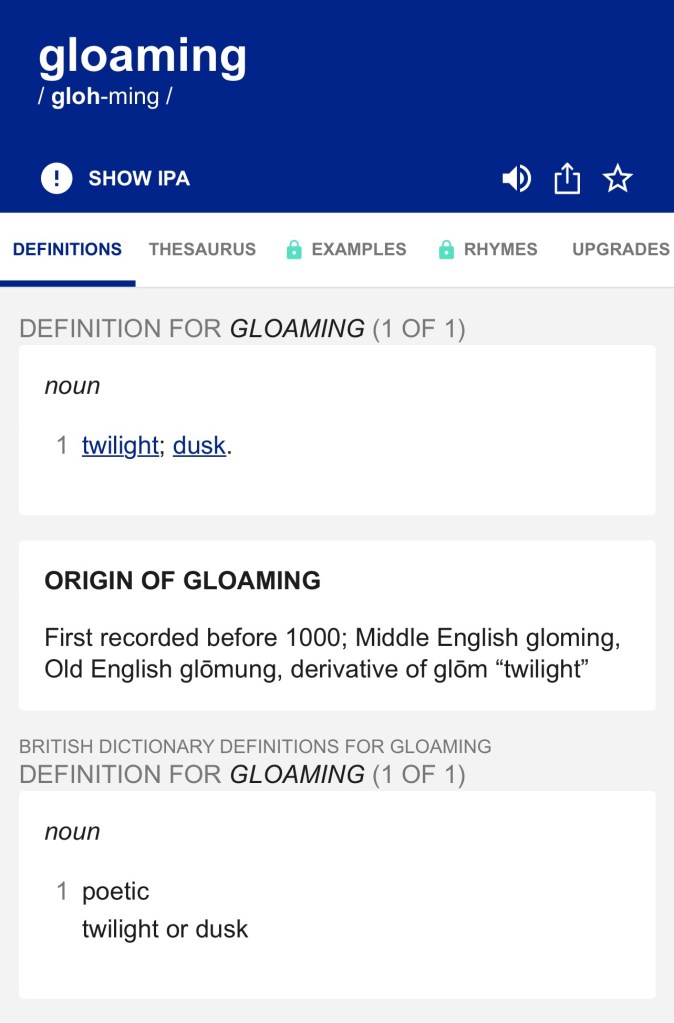The height and width of the screenshot is (1023, 674).
Task: Tap the share icon
Action: tap(567, 179)
